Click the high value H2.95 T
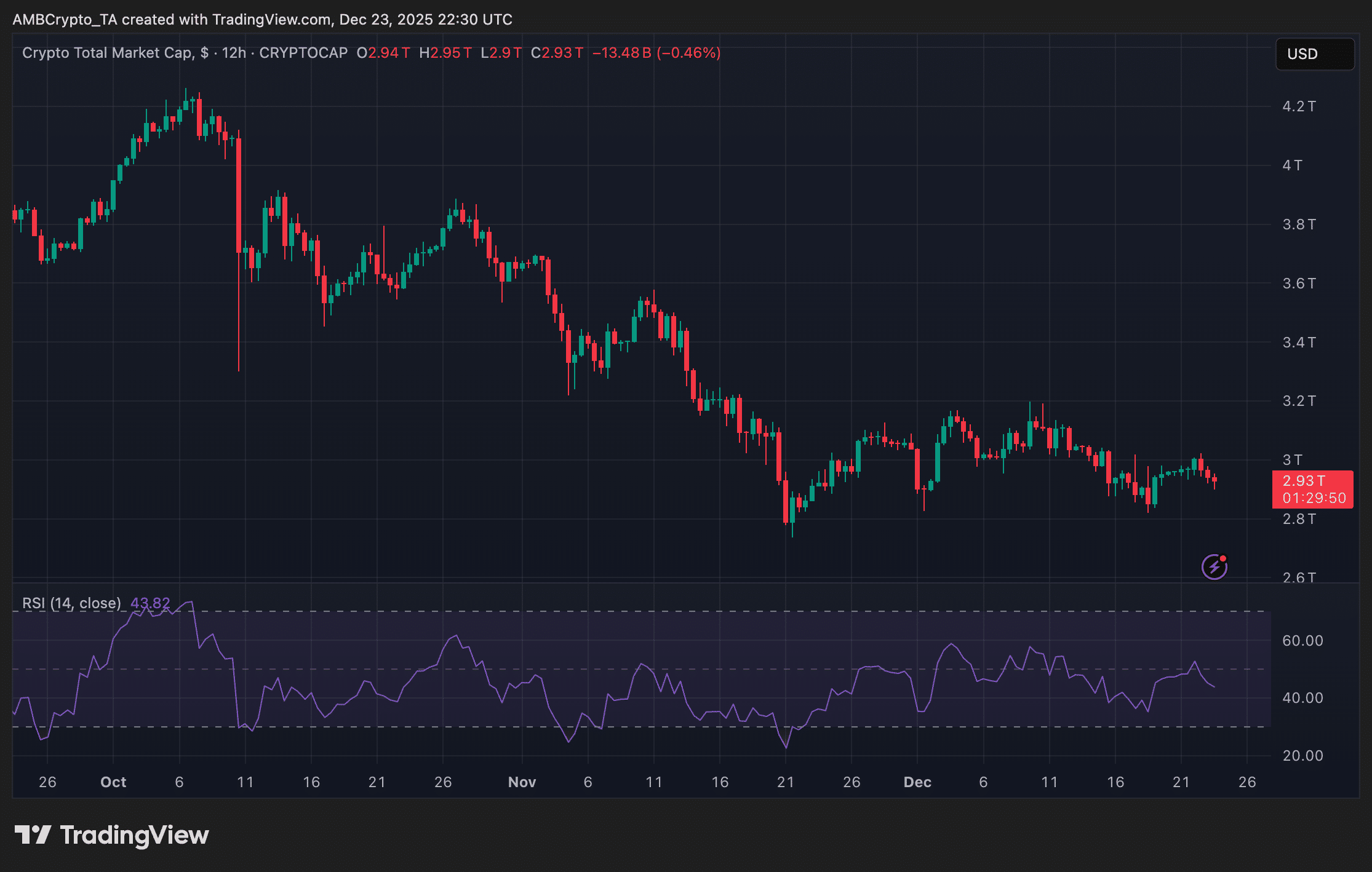1372x872 pixels. [445, 53]
